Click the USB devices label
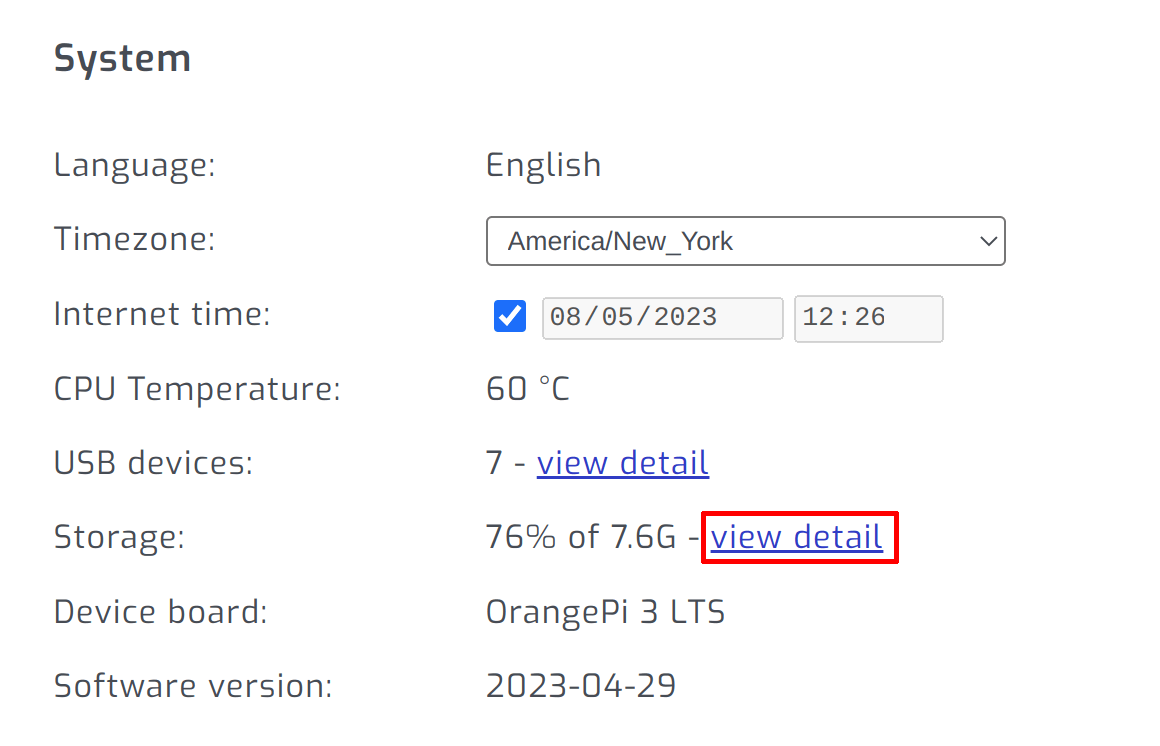The height and width of the screenshot is (746, 1160). [153, 463]
